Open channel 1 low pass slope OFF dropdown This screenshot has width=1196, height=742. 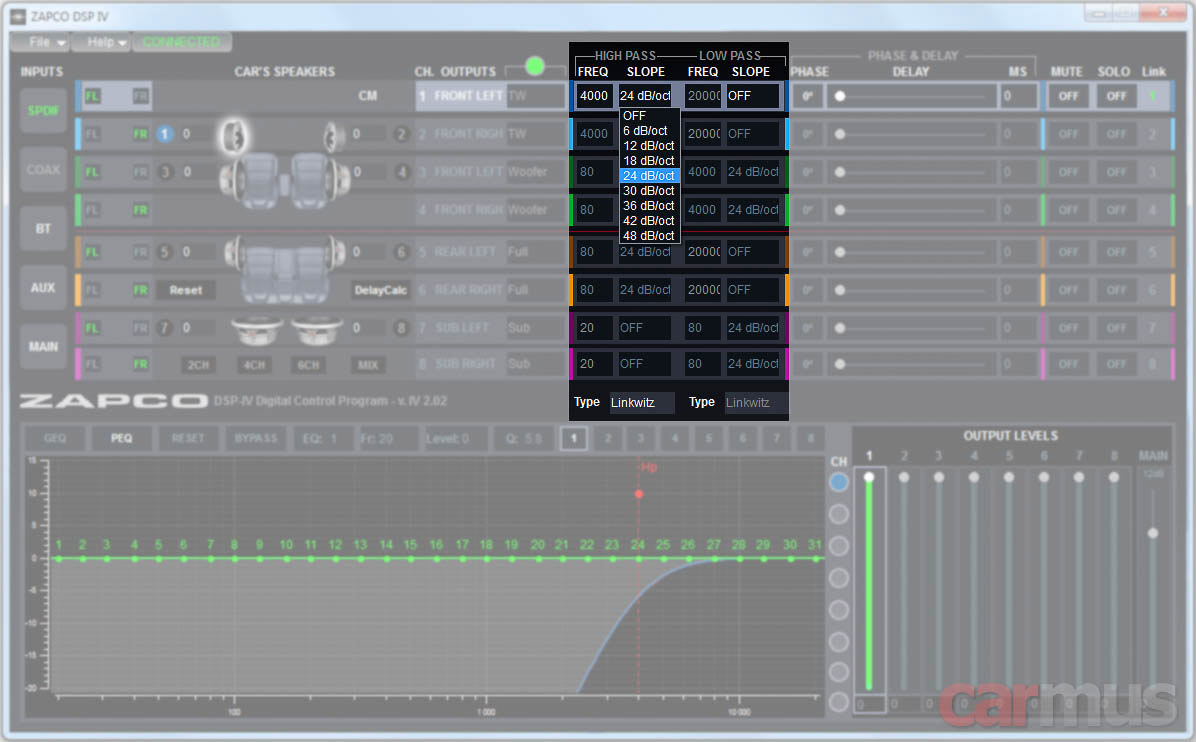[753, 96]
